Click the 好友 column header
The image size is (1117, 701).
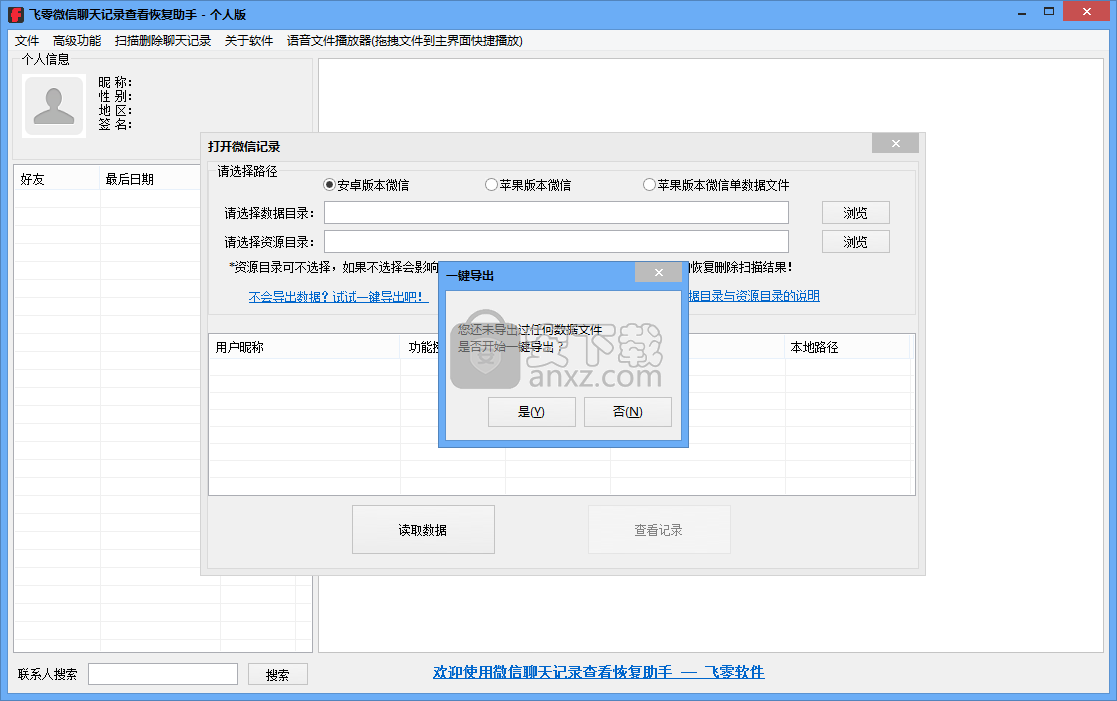point(57,179)
